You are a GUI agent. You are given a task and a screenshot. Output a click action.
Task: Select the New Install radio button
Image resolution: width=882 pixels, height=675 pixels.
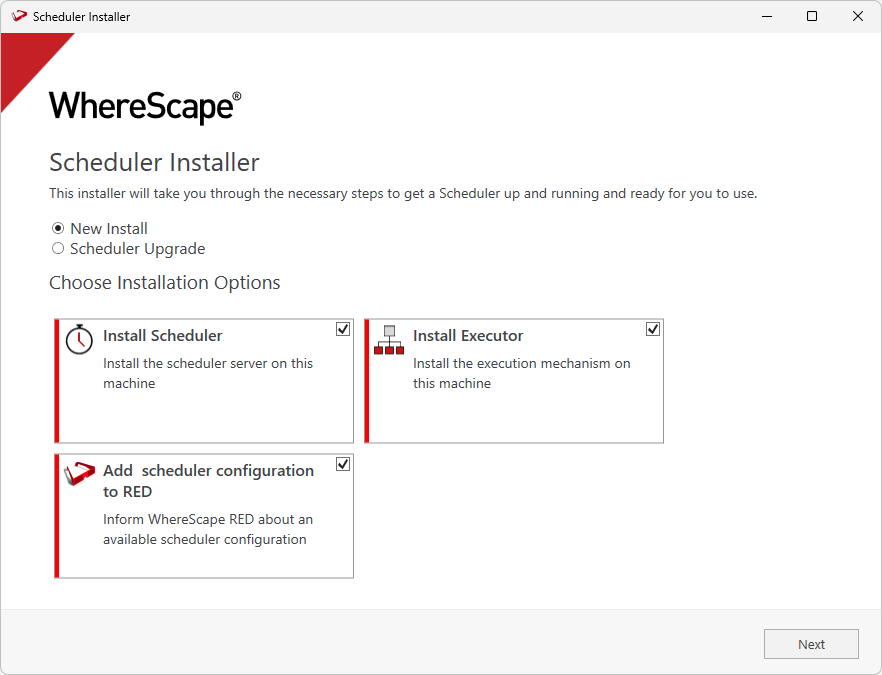(58, 228)
